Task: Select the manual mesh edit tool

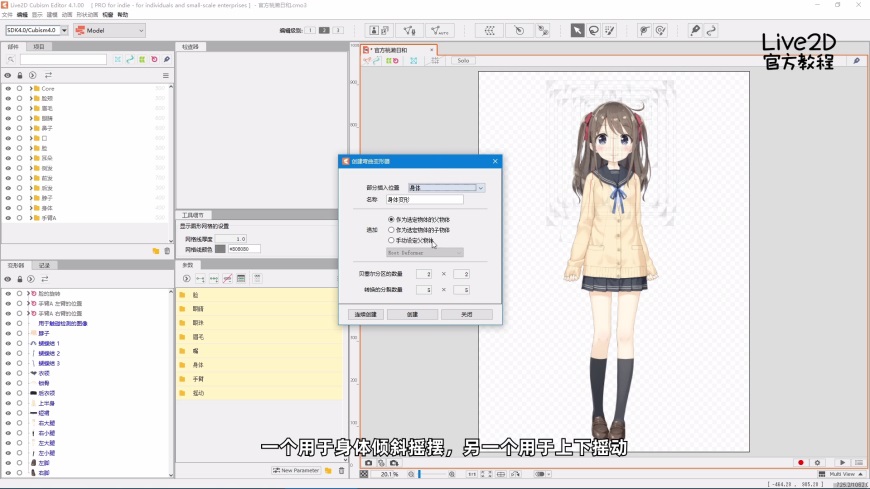Action: coord(409,31)
